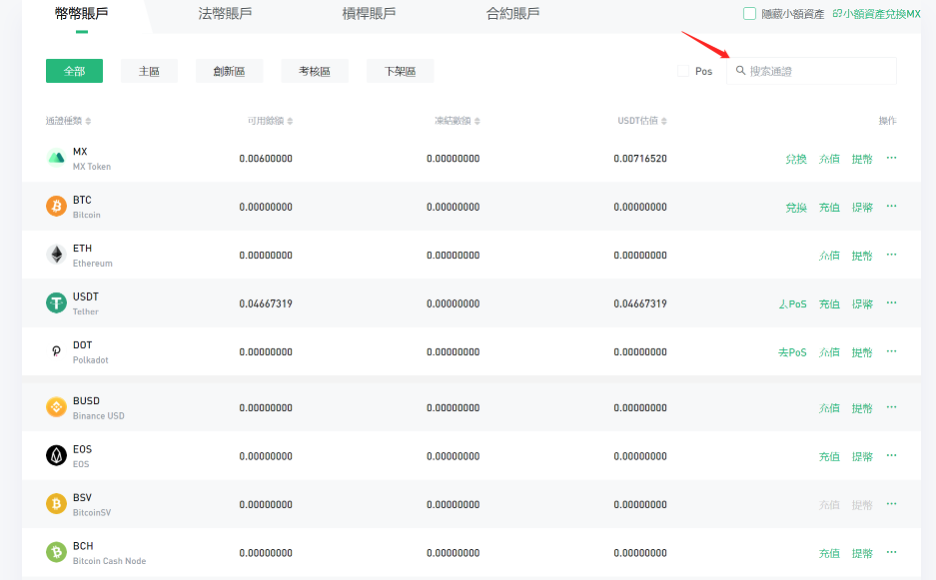The width and height of the screenshot is (936, 580).
Task: Click the EOS coin icon
Action: pos(57,456)
